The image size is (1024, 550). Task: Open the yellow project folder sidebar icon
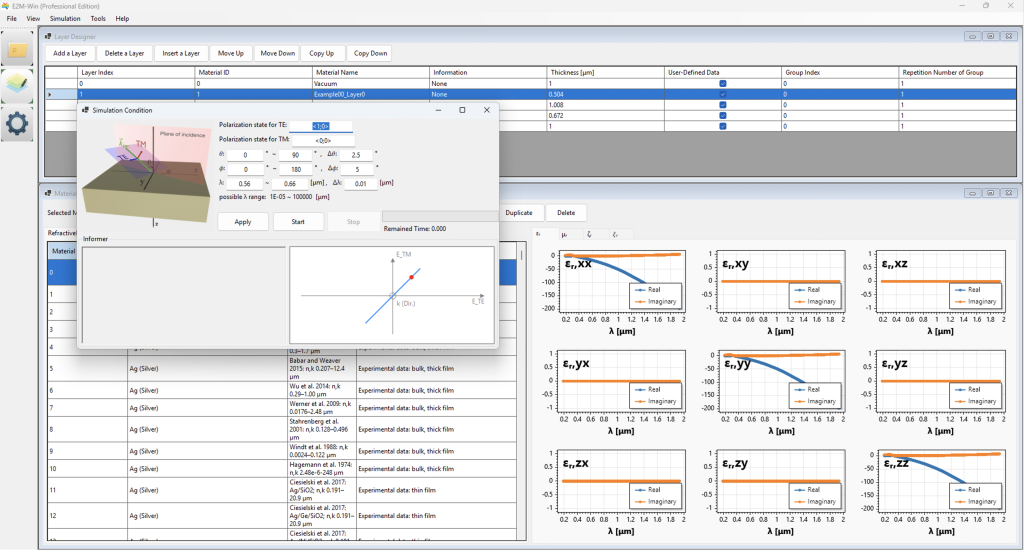[19, 50]
